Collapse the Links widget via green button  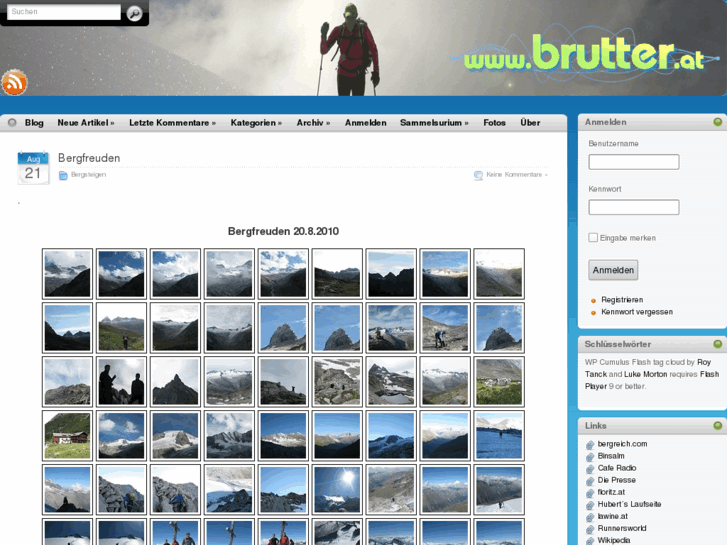tap(717, 425)
